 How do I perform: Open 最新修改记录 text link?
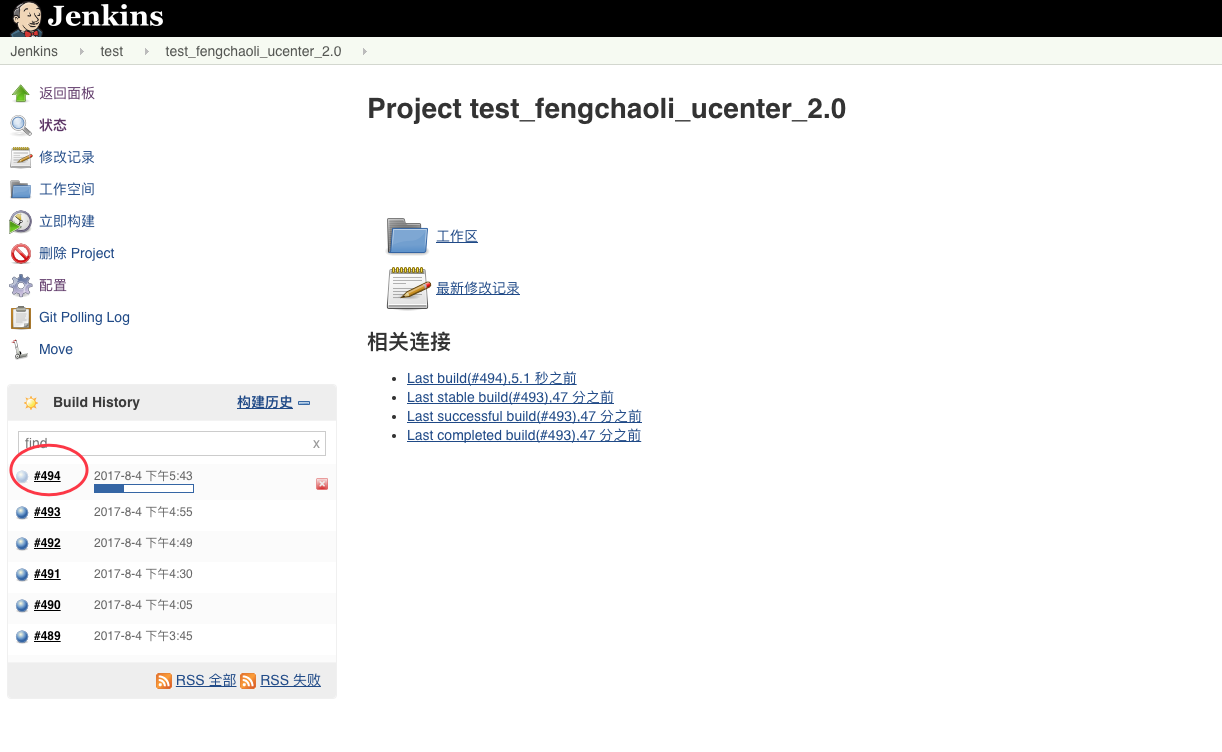pos(478,288)
